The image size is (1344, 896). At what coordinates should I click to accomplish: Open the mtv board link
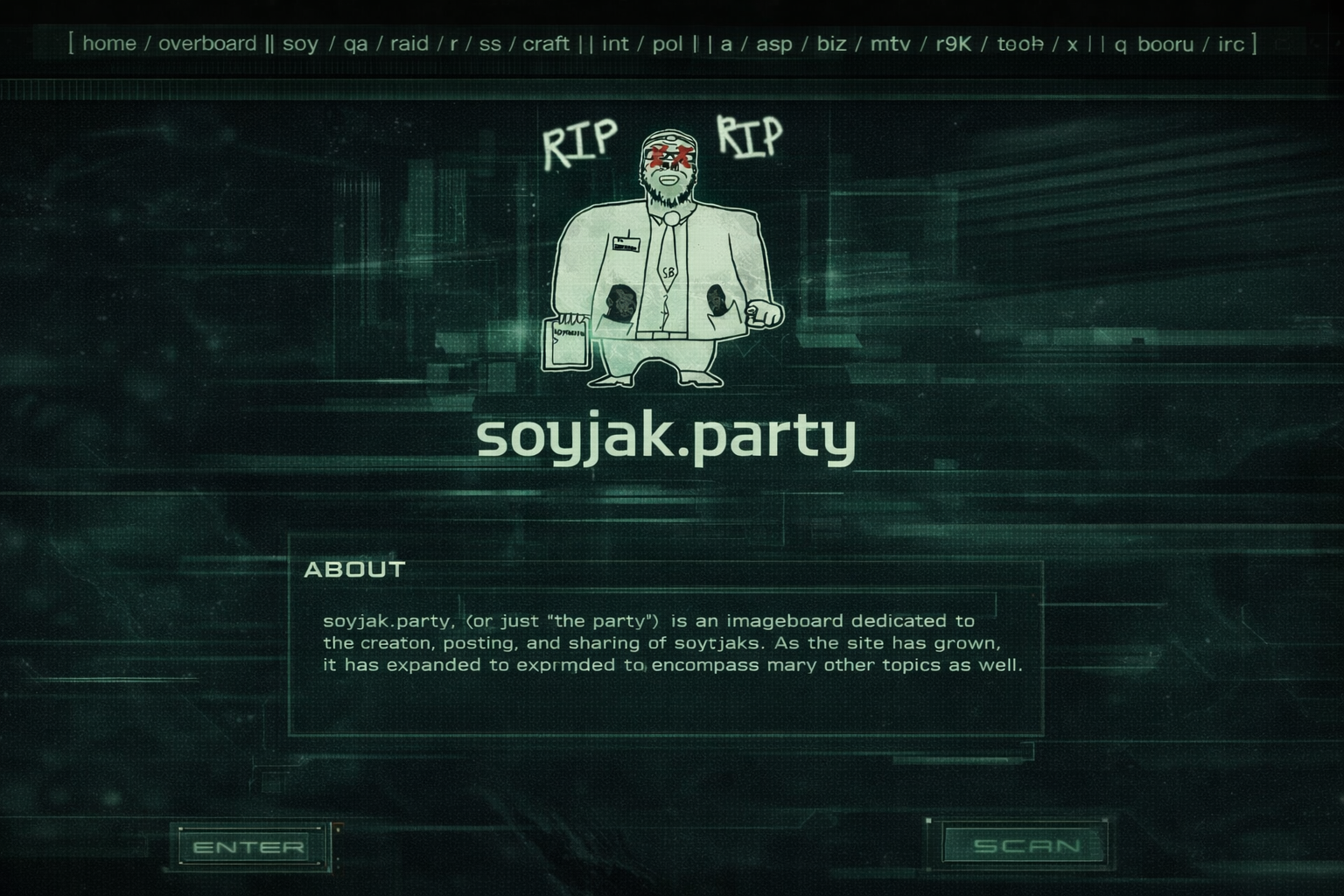pos(890,44)
